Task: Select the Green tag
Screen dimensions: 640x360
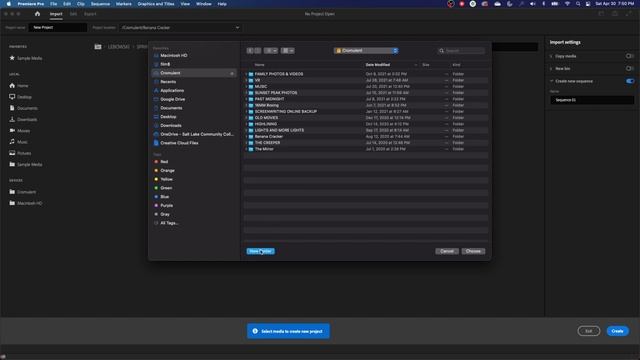Action: [x=163, y=188]
